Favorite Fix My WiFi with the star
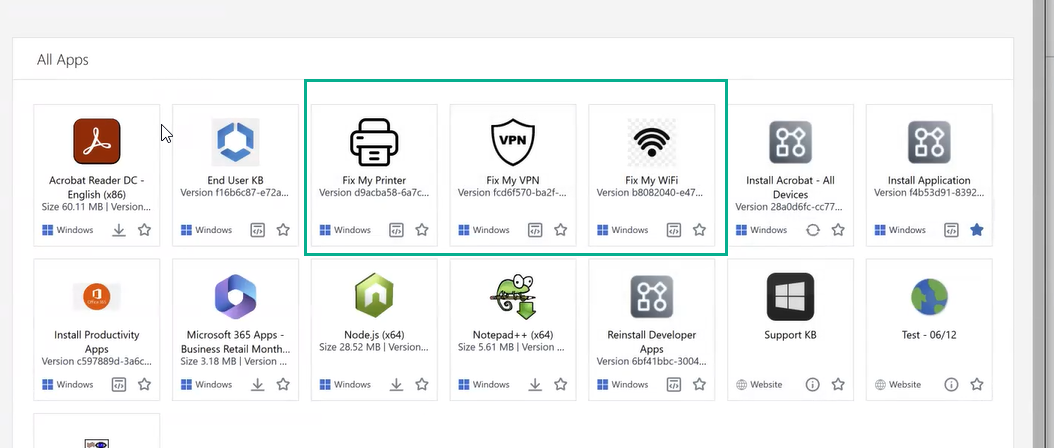Viewport: 1054px width, 448px height. click(699, 230)
